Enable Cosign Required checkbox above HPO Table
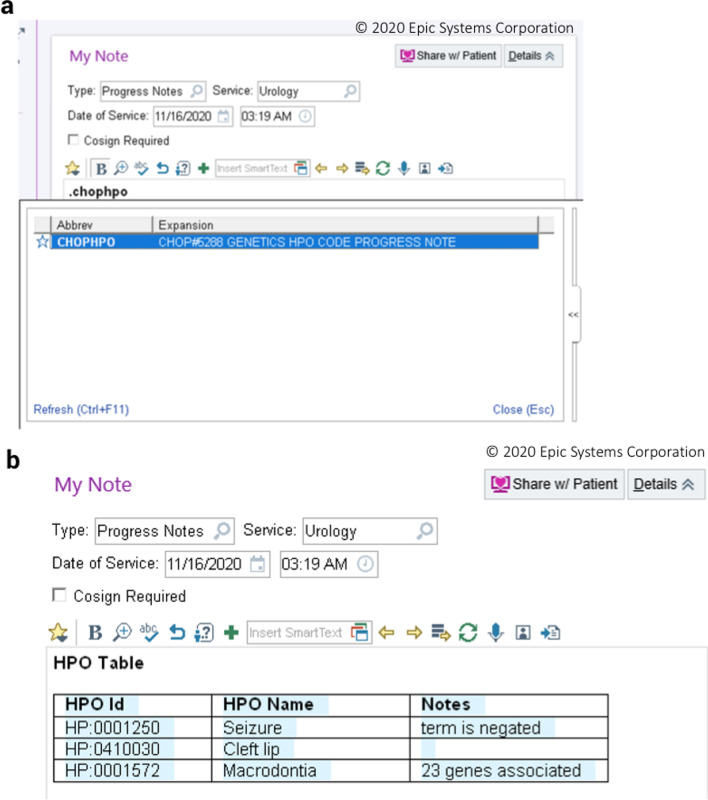Image resolution: width=708 pixels, height=800 pixels. pos(59,595)
